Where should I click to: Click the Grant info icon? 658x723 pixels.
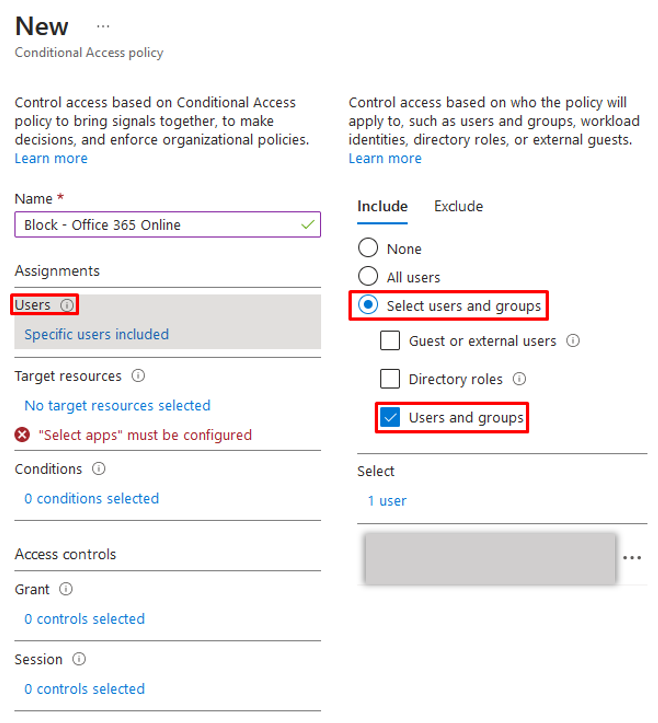pos(66,589)
